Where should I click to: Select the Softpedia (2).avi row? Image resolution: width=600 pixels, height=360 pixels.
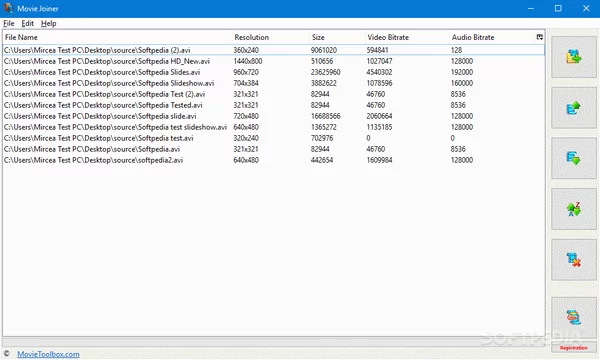point(274,50)
